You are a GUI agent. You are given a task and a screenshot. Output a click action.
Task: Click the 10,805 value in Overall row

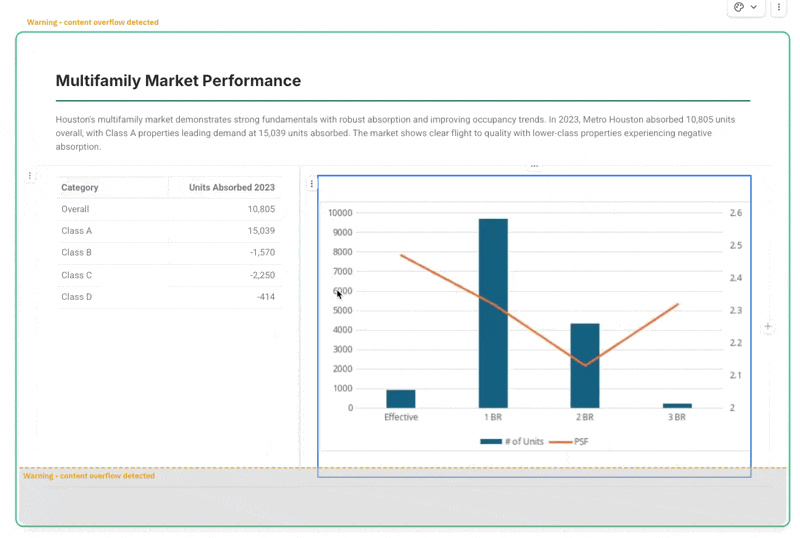pos(260,209)
